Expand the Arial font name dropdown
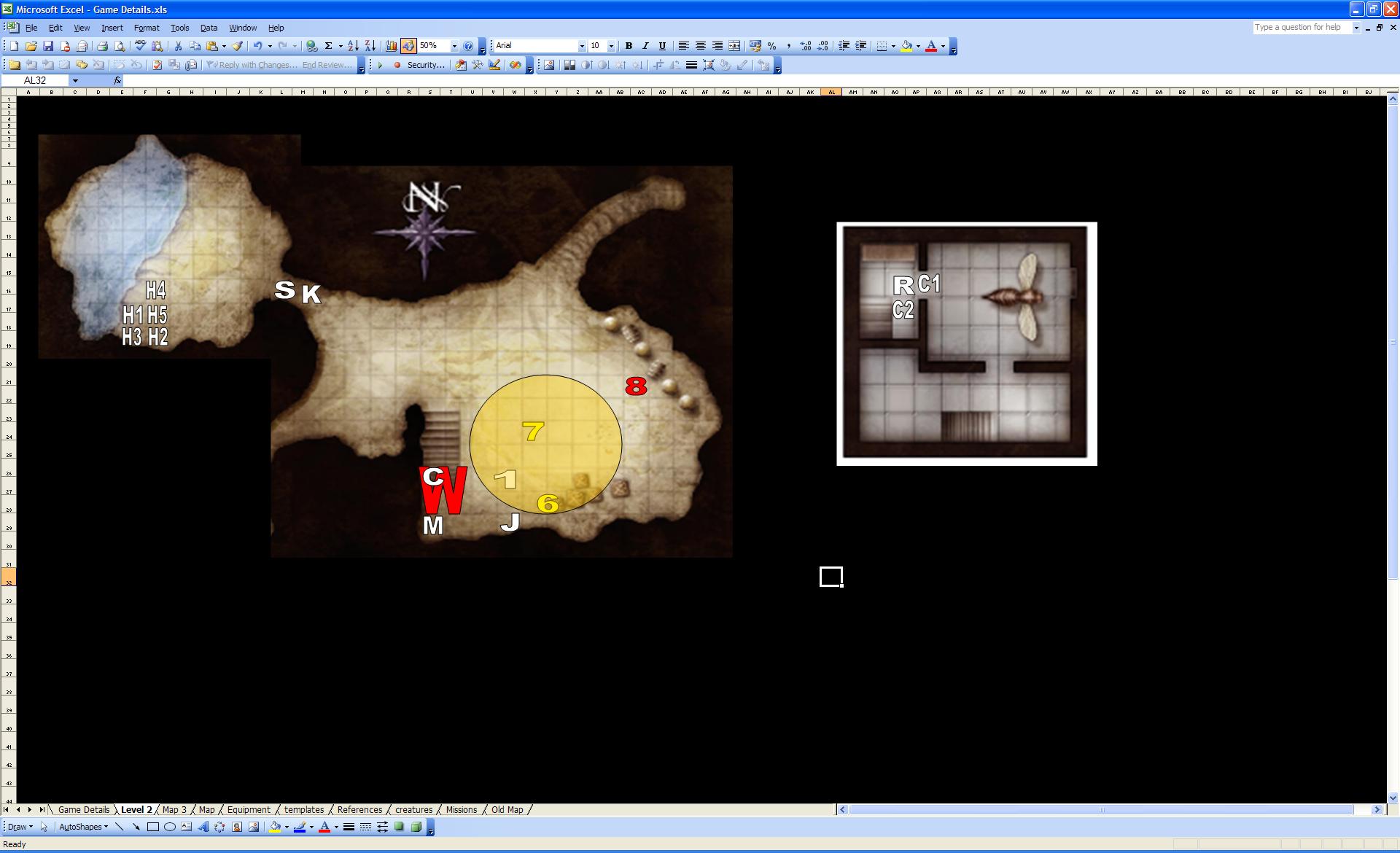 [582, 46]
